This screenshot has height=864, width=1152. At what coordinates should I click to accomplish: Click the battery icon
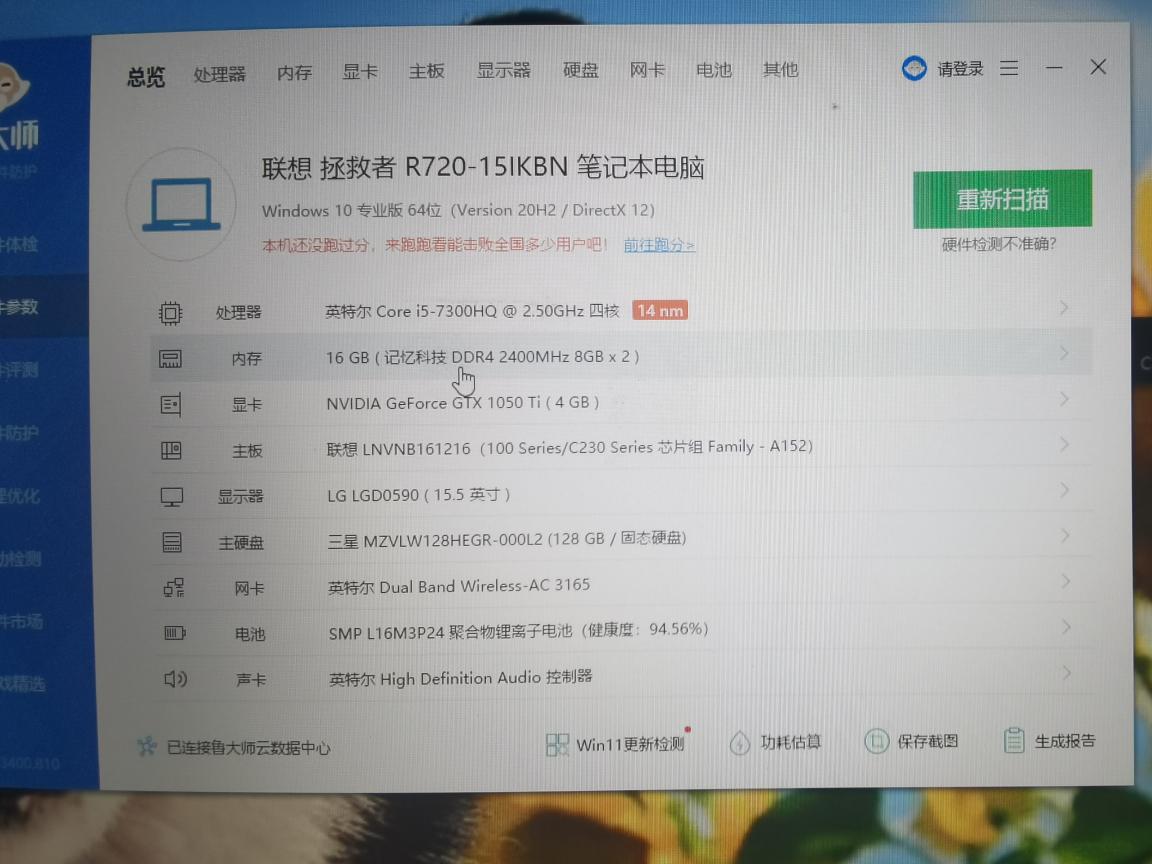point(175,633)
